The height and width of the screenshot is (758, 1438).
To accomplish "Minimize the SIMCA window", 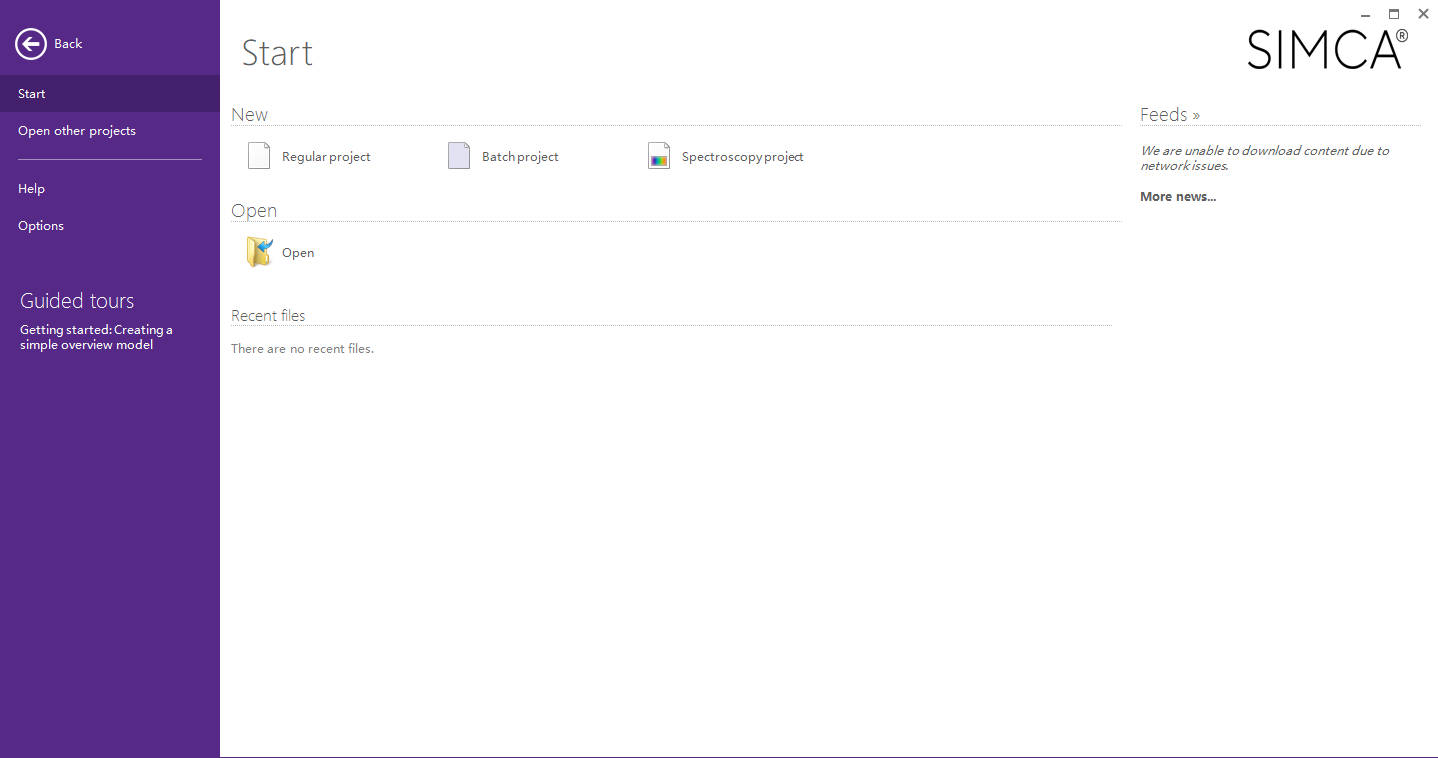I will [1366, 14].
